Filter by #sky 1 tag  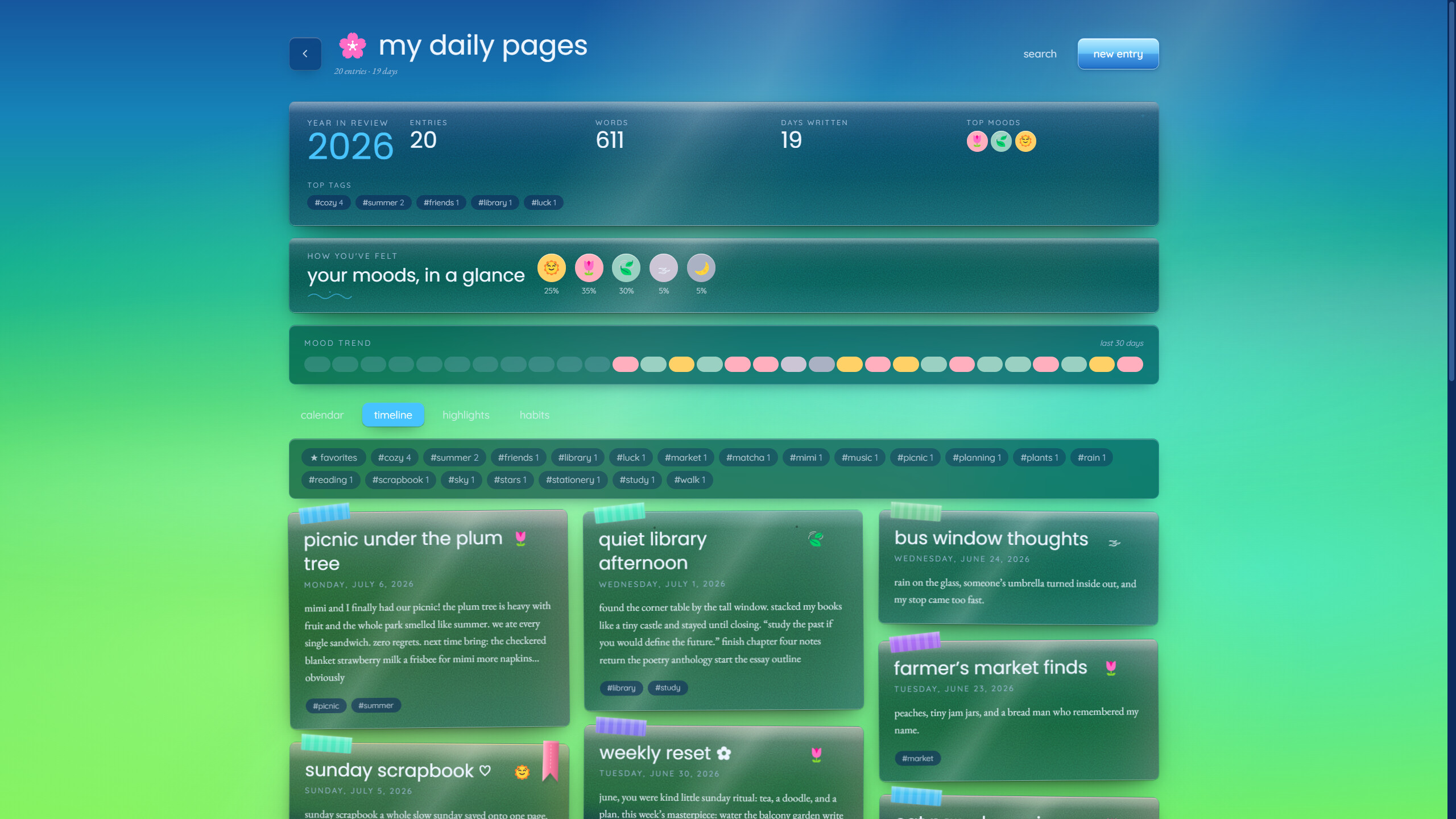point(461,479)
